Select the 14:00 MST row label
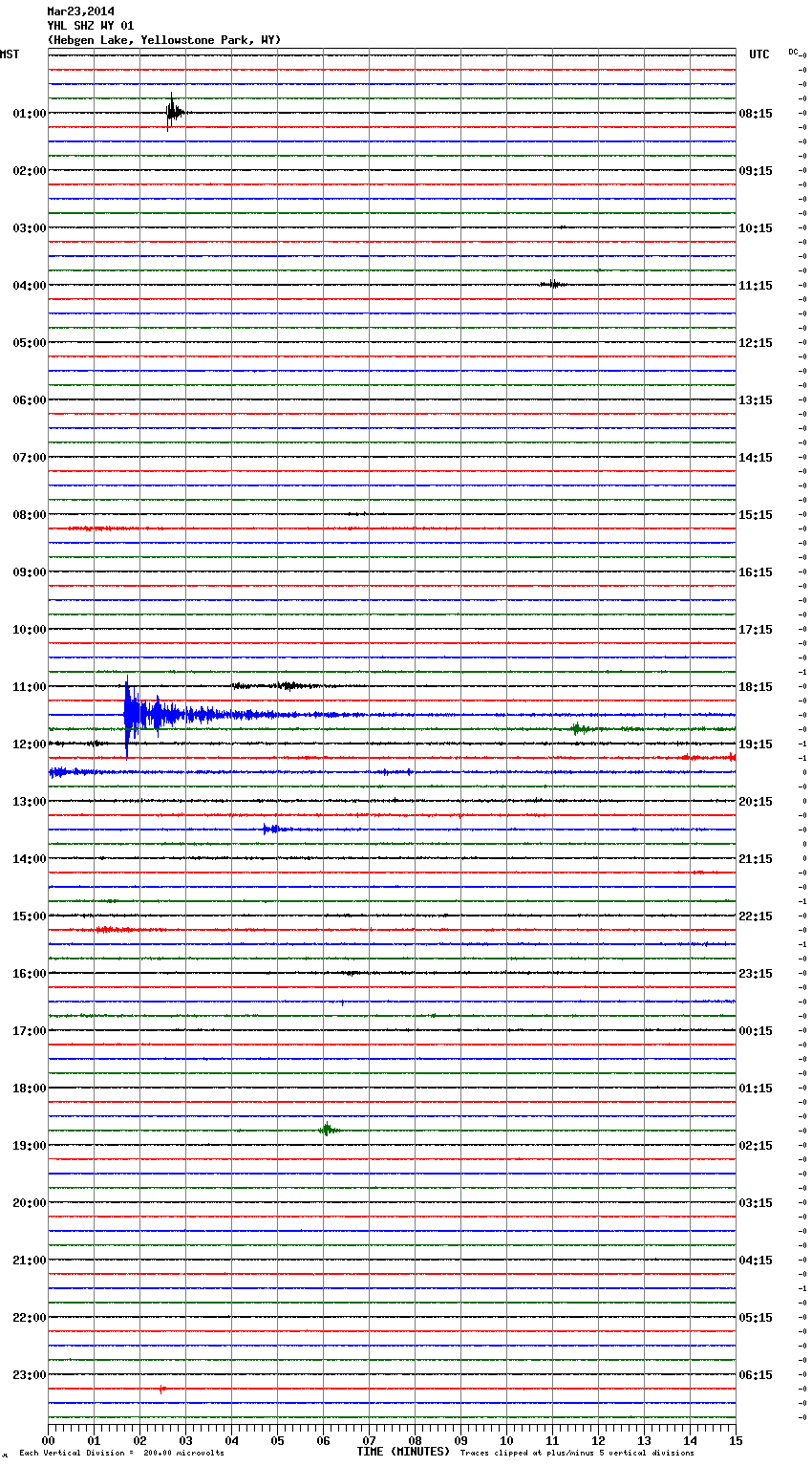The image size is (812, 1466). pos(30,859)
